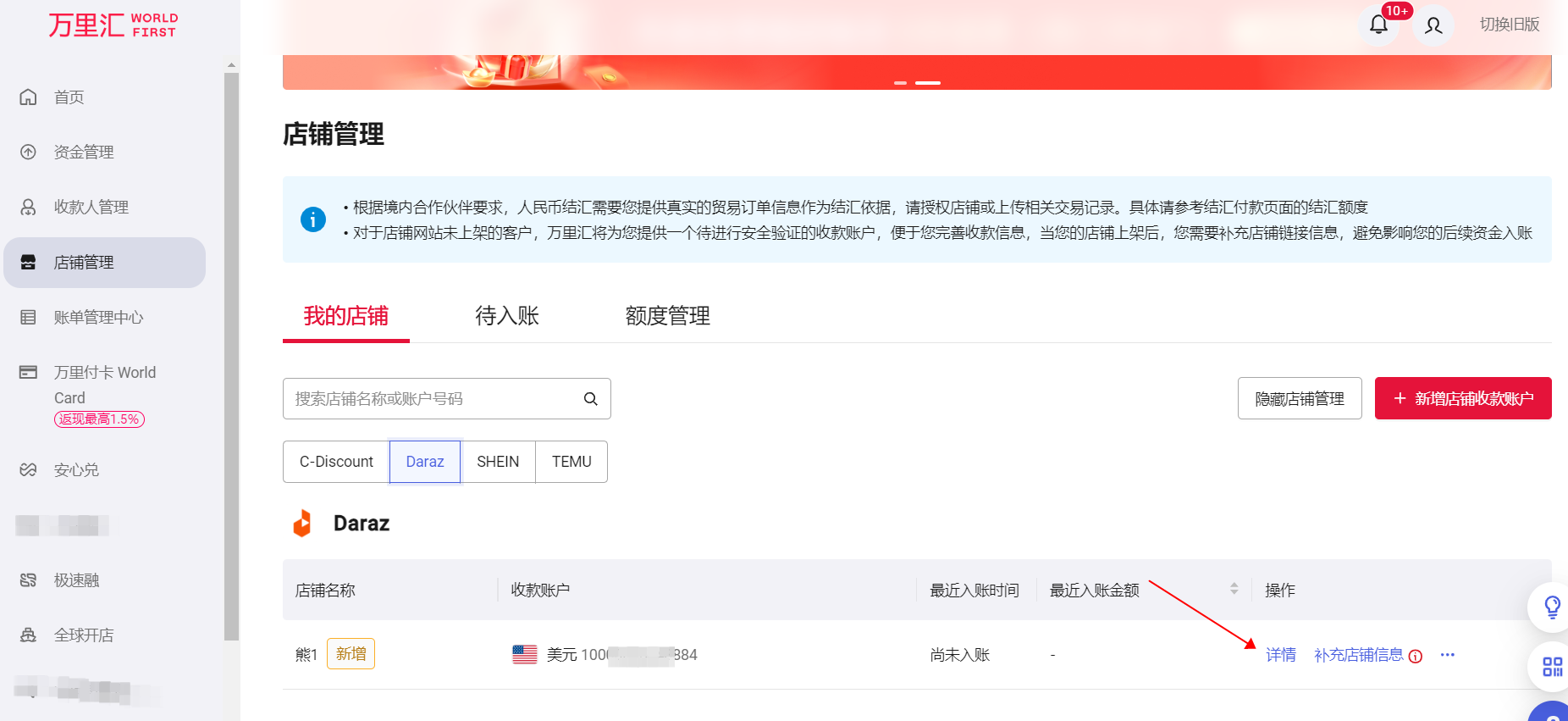Viewport: 1568px width, 721px height.
Task: Click the 隐藏店铺管理 button
Action: click(x=1300, y=398)
